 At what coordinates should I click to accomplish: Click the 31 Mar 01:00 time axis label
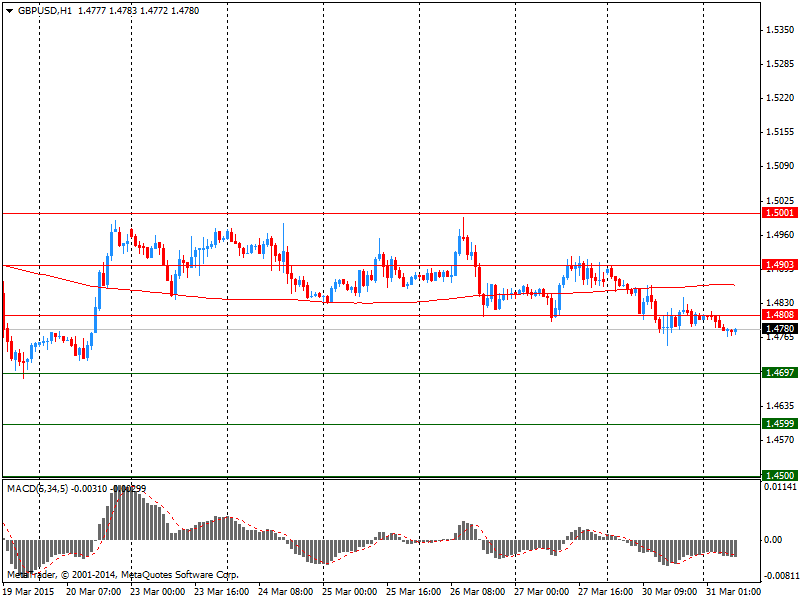point(733,591)
